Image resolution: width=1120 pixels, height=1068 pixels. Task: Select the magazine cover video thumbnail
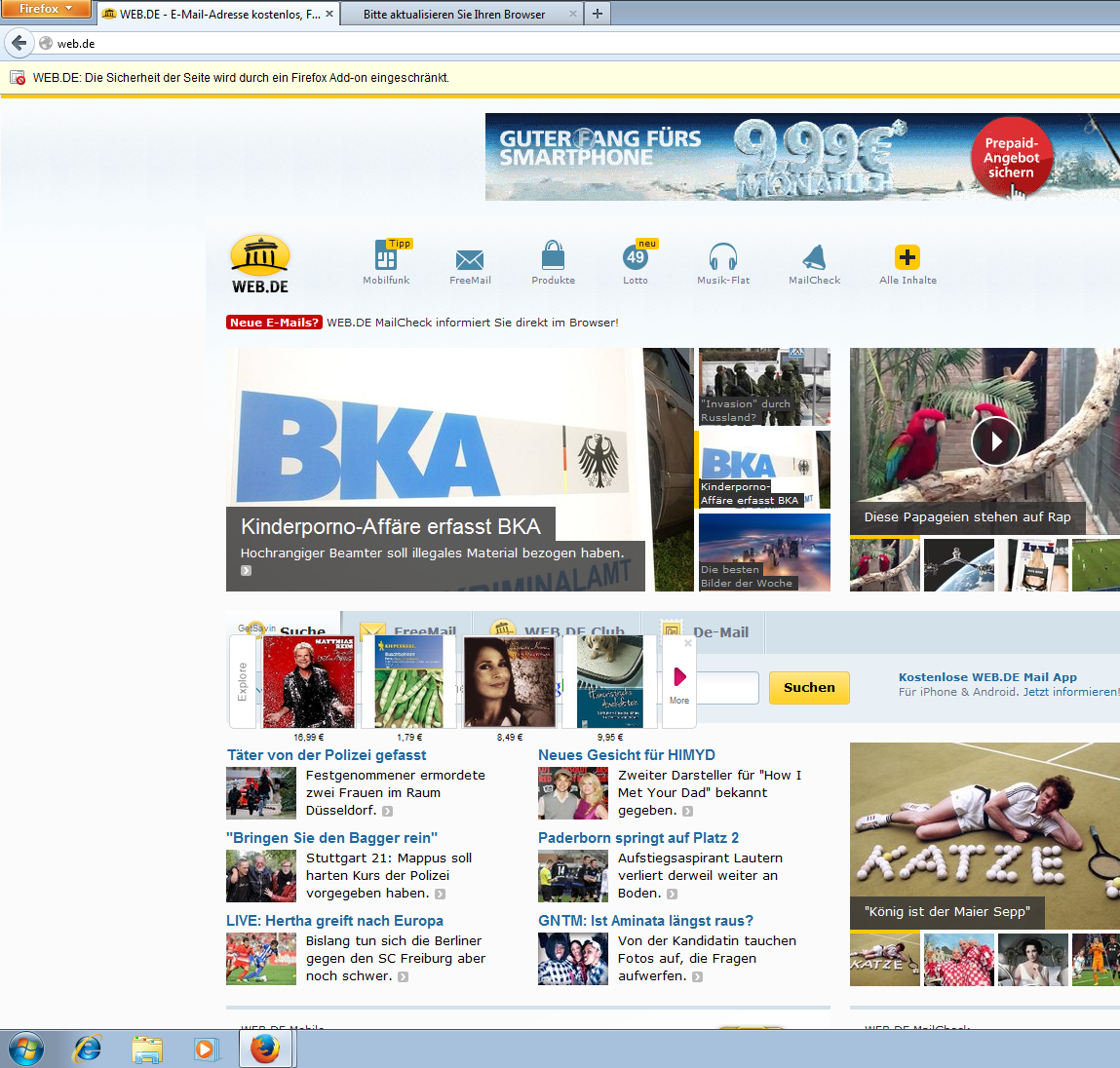1033,565
